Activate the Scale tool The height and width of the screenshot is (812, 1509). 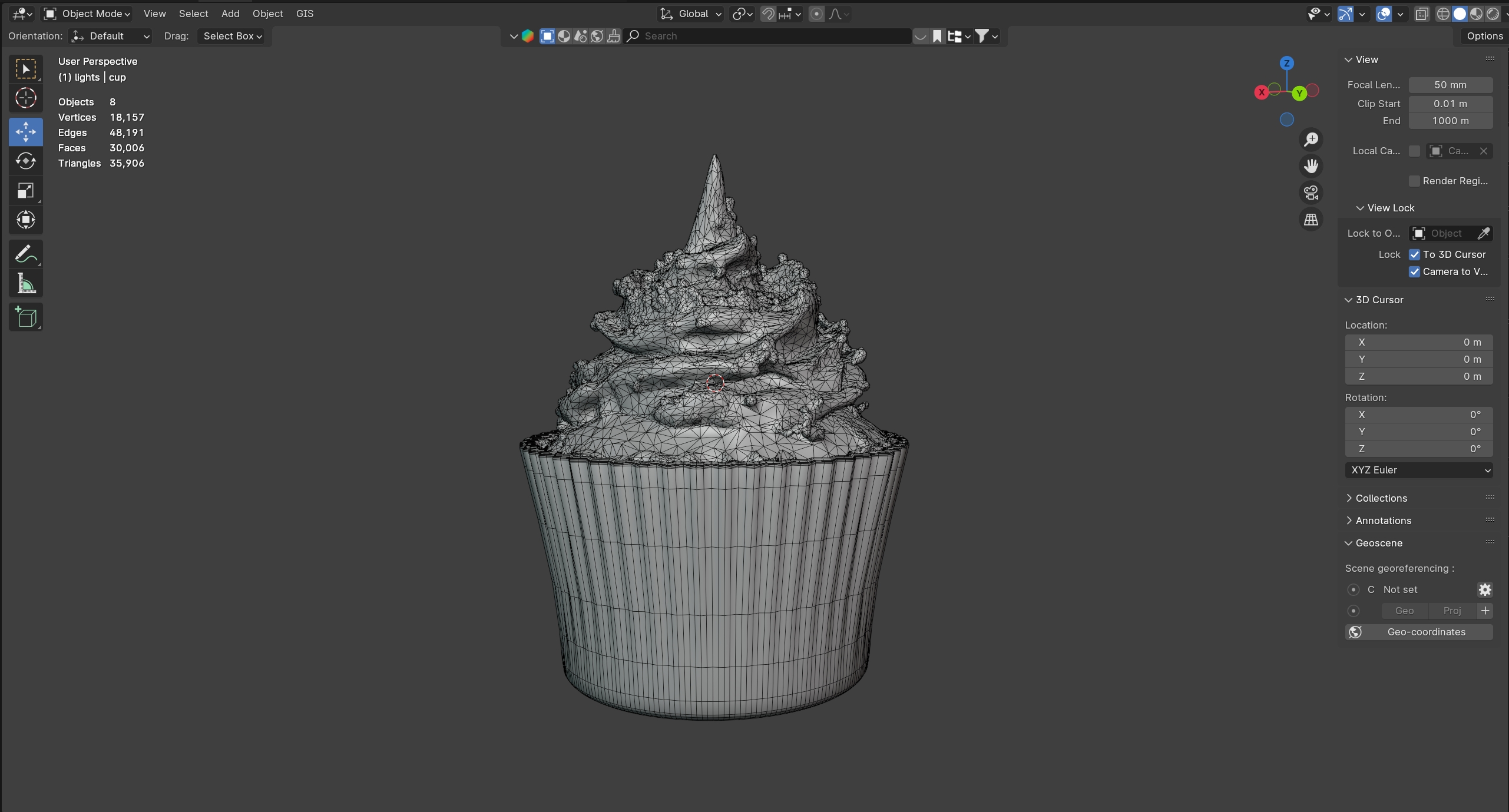point(26,191)
